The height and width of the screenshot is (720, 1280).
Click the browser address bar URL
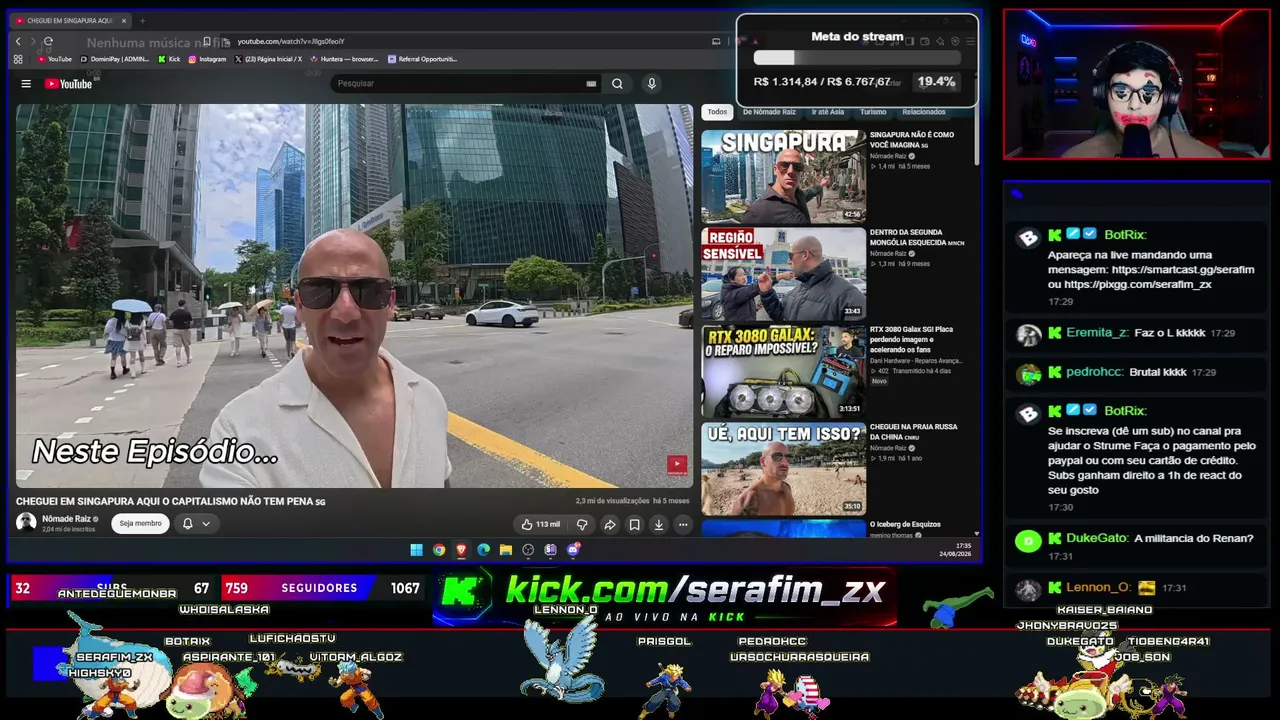pyautogui.click(x=291, y=41)
